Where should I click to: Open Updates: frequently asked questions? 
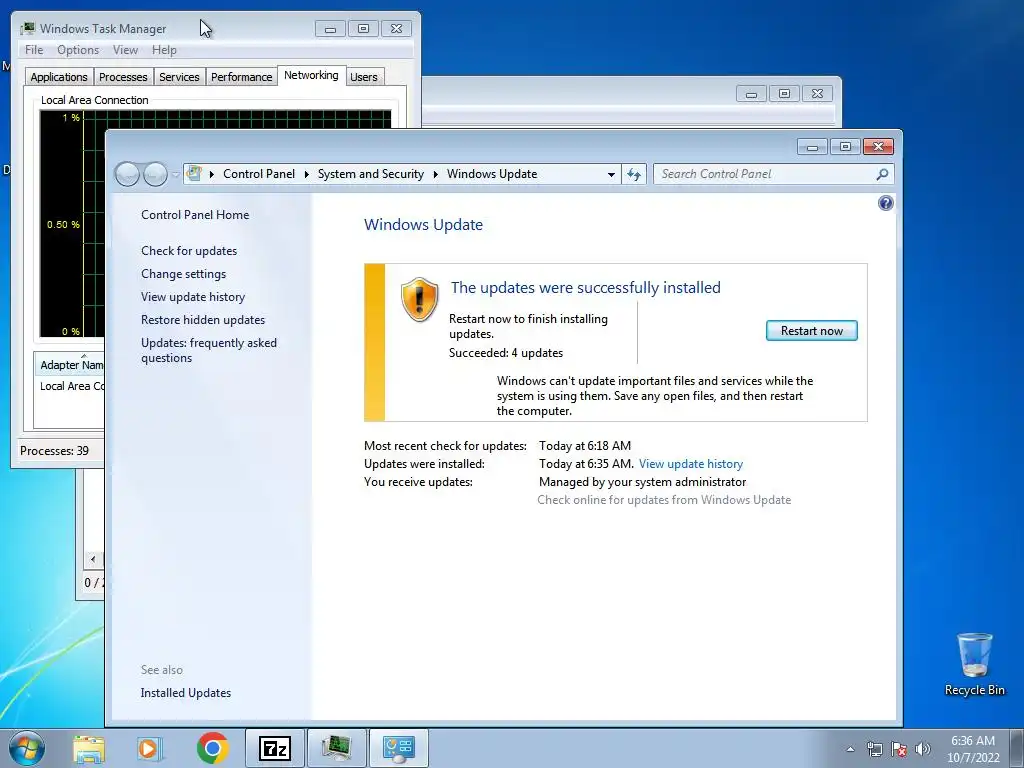pyautogui.click(x=209, y=350)
